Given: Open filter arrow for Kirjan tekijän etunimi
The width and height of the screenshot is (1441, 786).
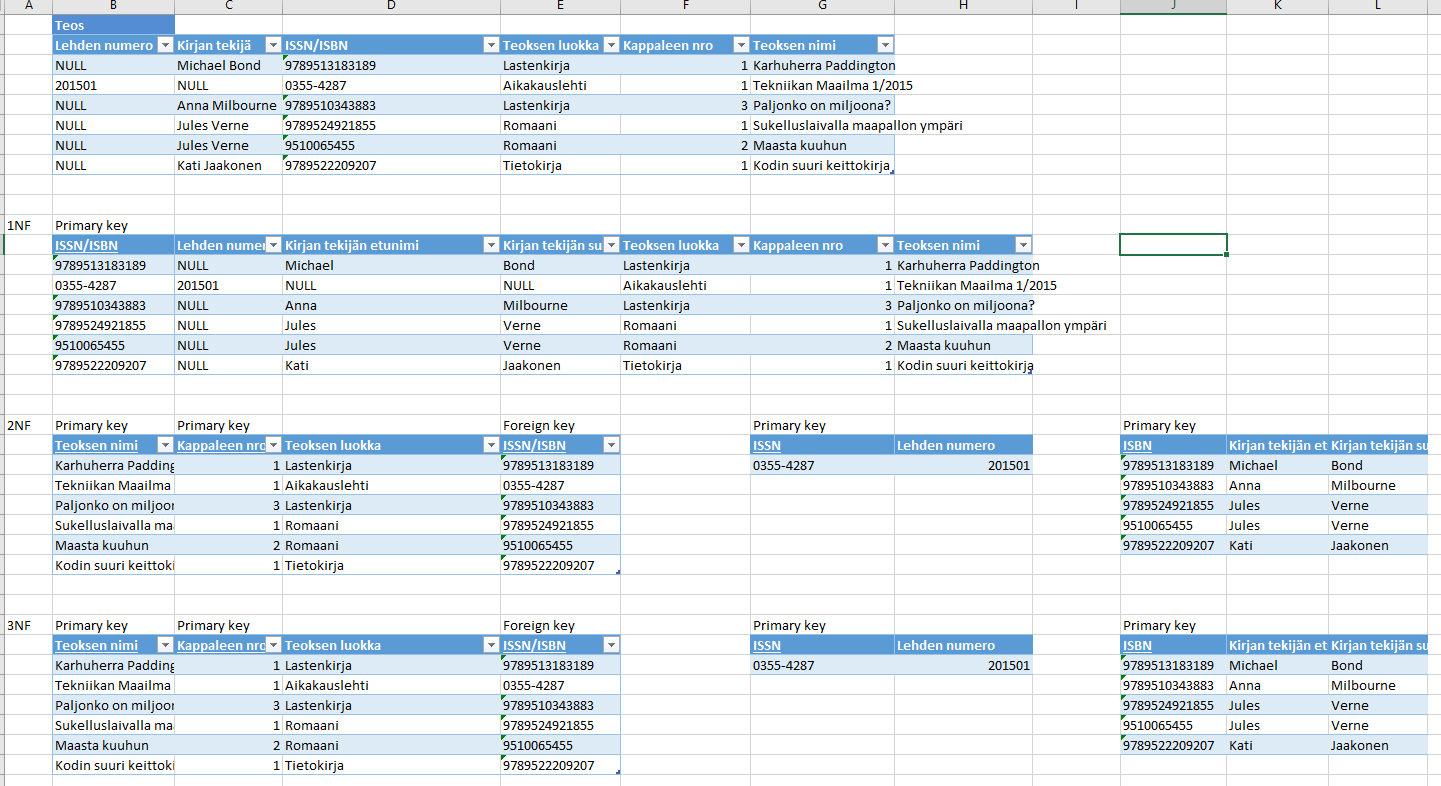Looking at the screenshot, I should tap(490, 245).
